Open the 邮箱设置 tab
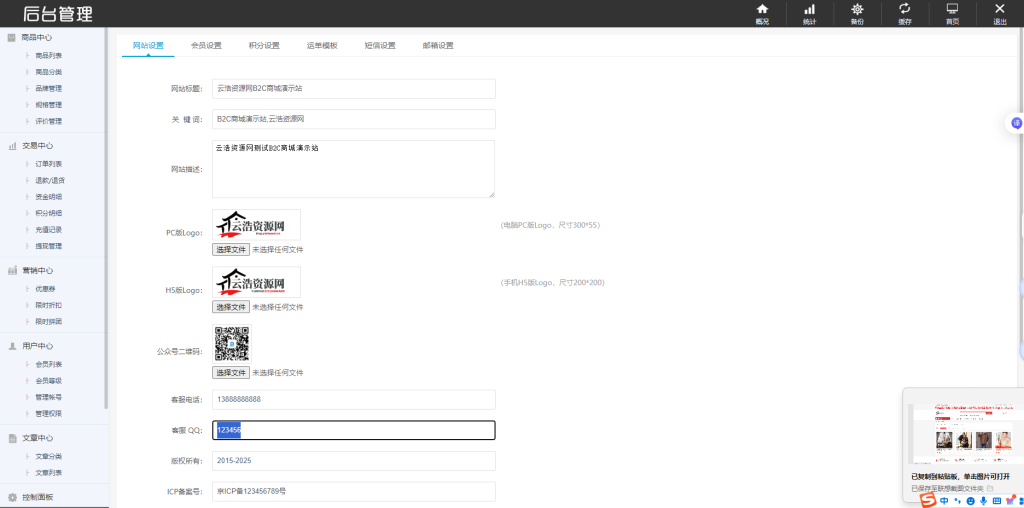Viewport: 1024px width, 508px height. tap(438, 45)
